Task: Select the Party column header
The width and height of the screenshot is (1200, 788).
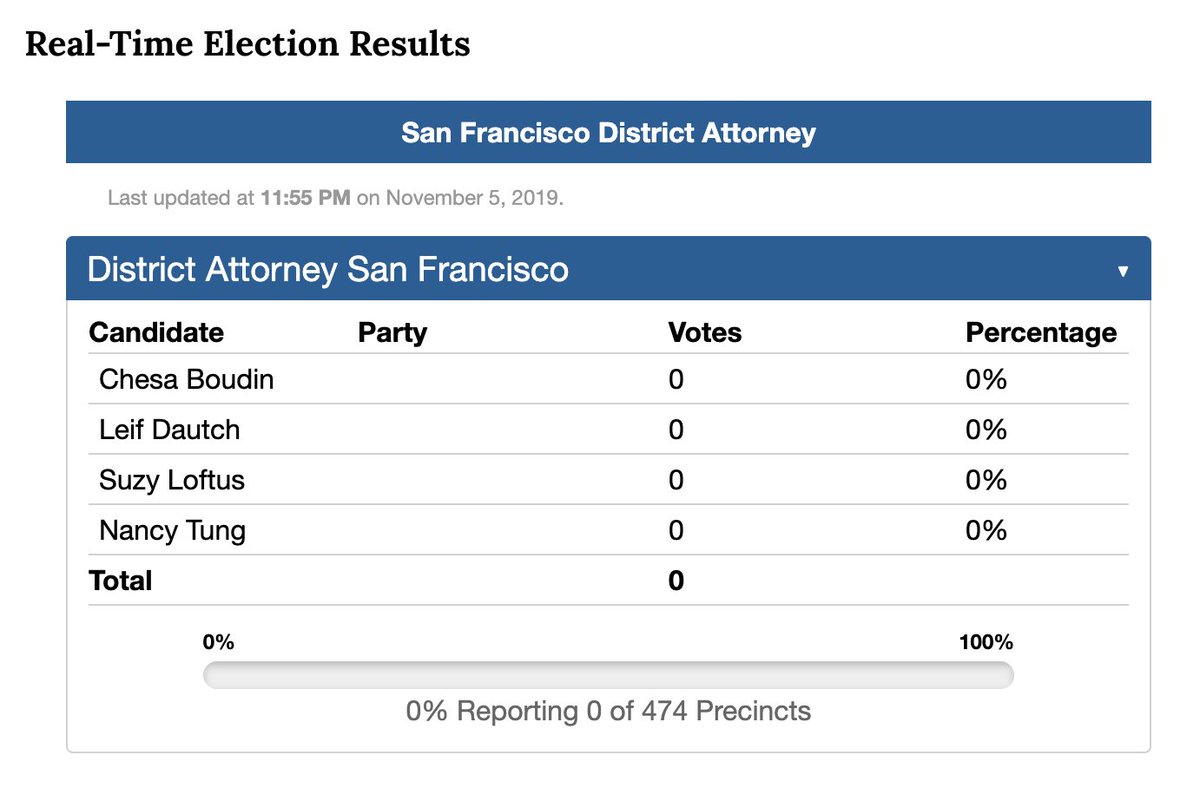Action: click(392, 332)
